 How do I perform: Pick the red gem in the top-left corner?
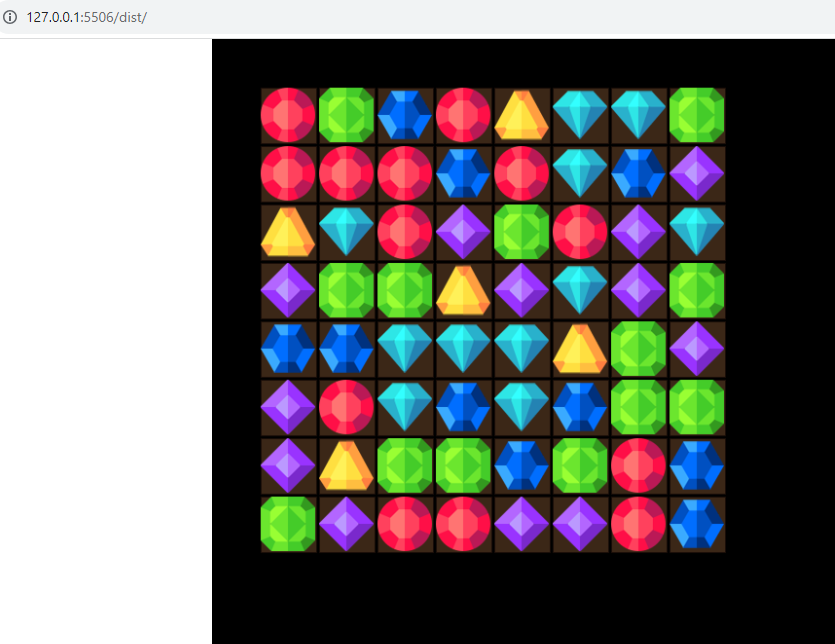[288, 115]
